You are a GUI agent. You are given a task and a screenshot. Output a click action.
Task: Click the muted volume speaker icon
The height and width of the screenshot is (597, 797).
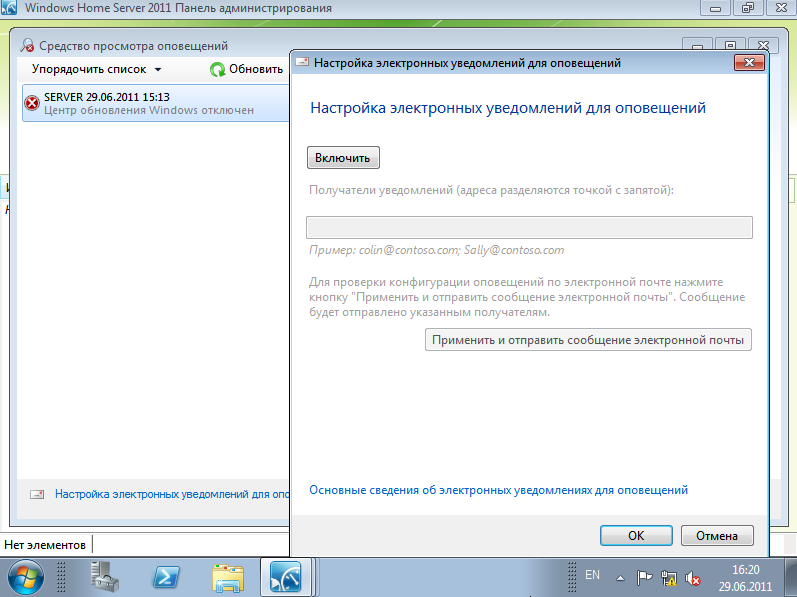point(693,578)
